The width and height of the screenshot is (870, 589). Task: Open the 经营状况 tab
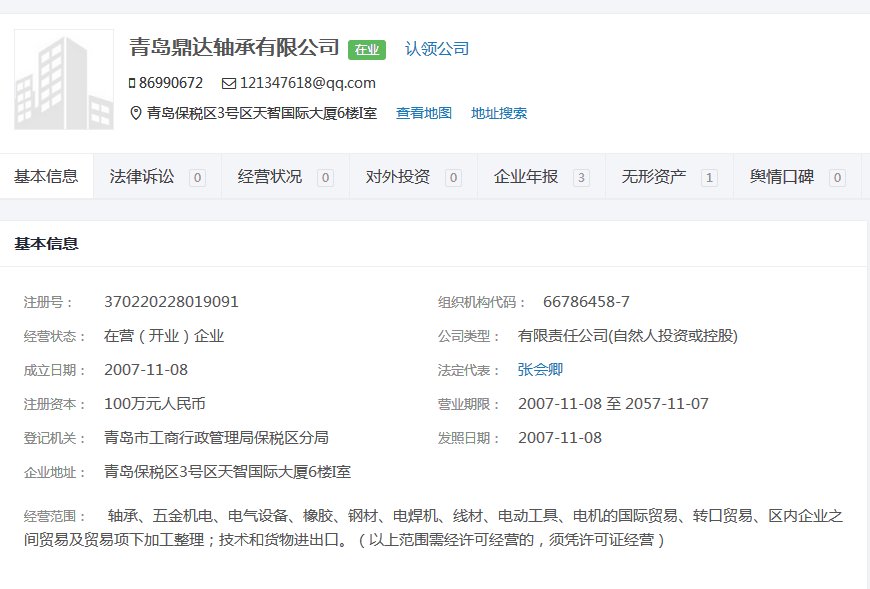coord(270,177)
